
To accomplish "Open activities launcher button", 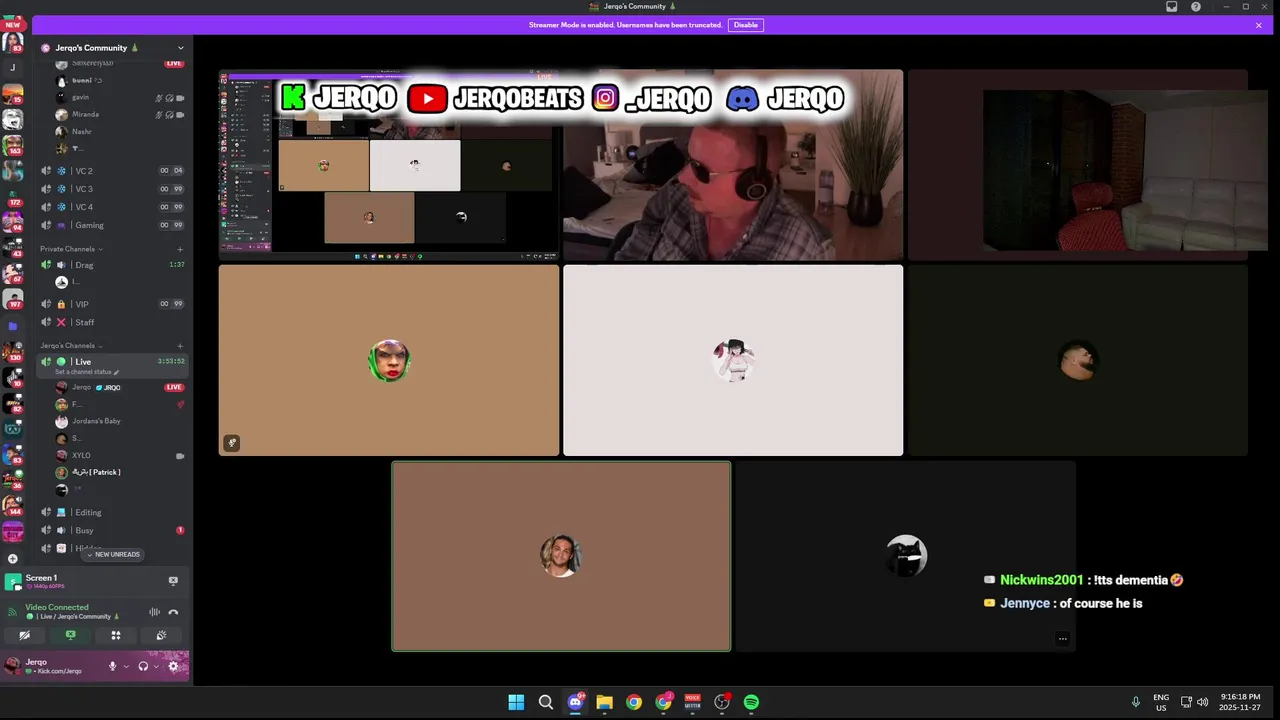I will [x=116, y=635].
